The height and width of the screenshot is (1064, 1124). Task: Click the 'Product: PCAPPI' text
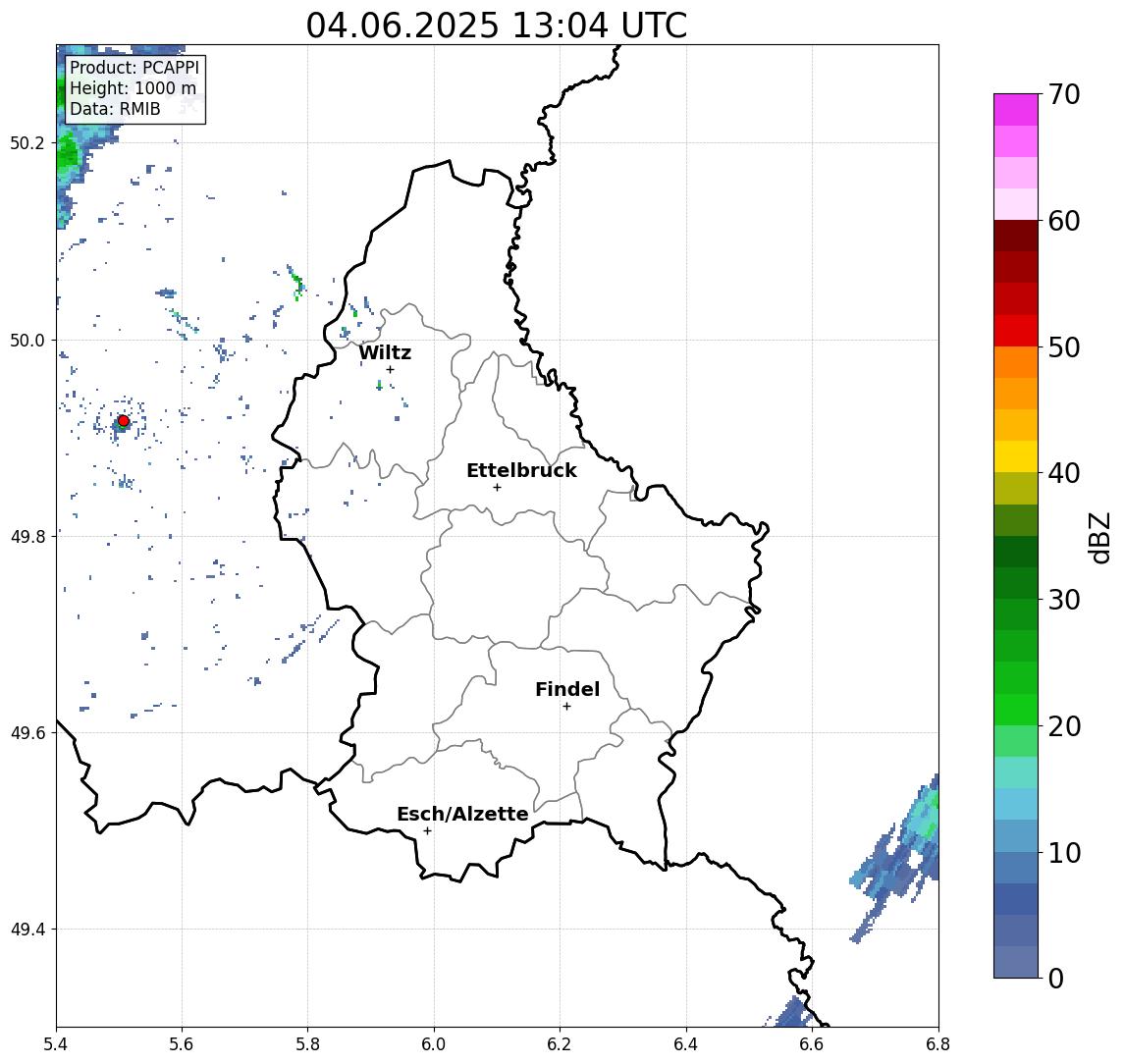[134, 68]
